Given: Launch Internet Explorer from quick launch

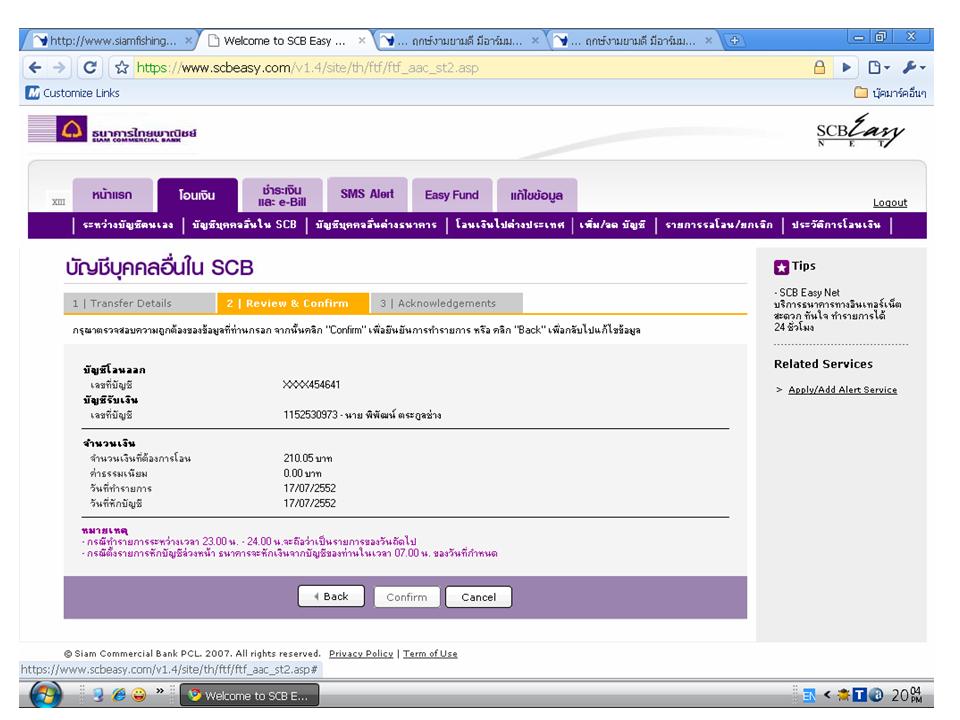Looking at the screenshot, I should 119,695.
